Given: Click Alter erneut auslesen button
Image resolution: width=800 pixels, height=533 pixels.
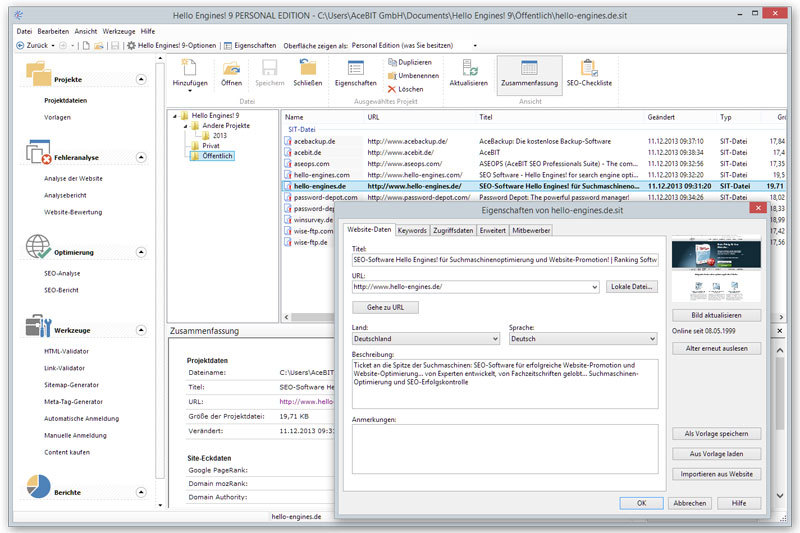Looking at the screenshot, I should pyautogui.click(x=716, y=348).
